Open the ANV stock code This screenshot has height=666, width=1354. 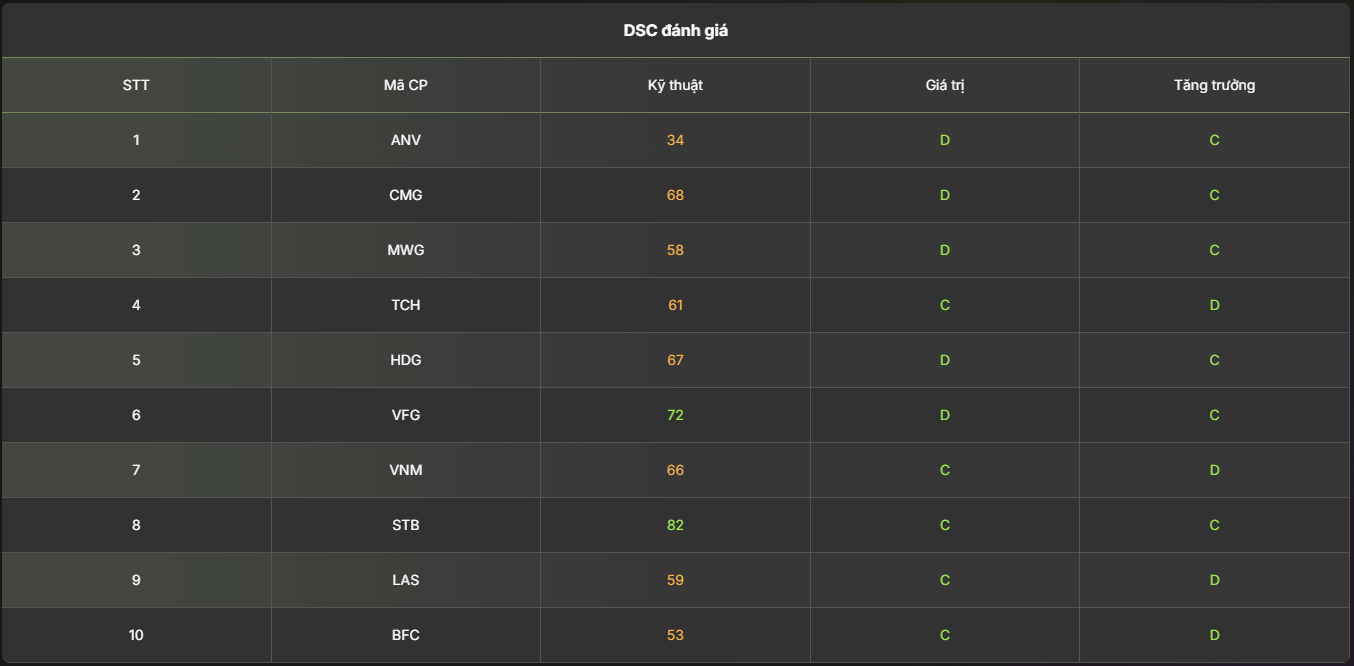click(405, 140)
